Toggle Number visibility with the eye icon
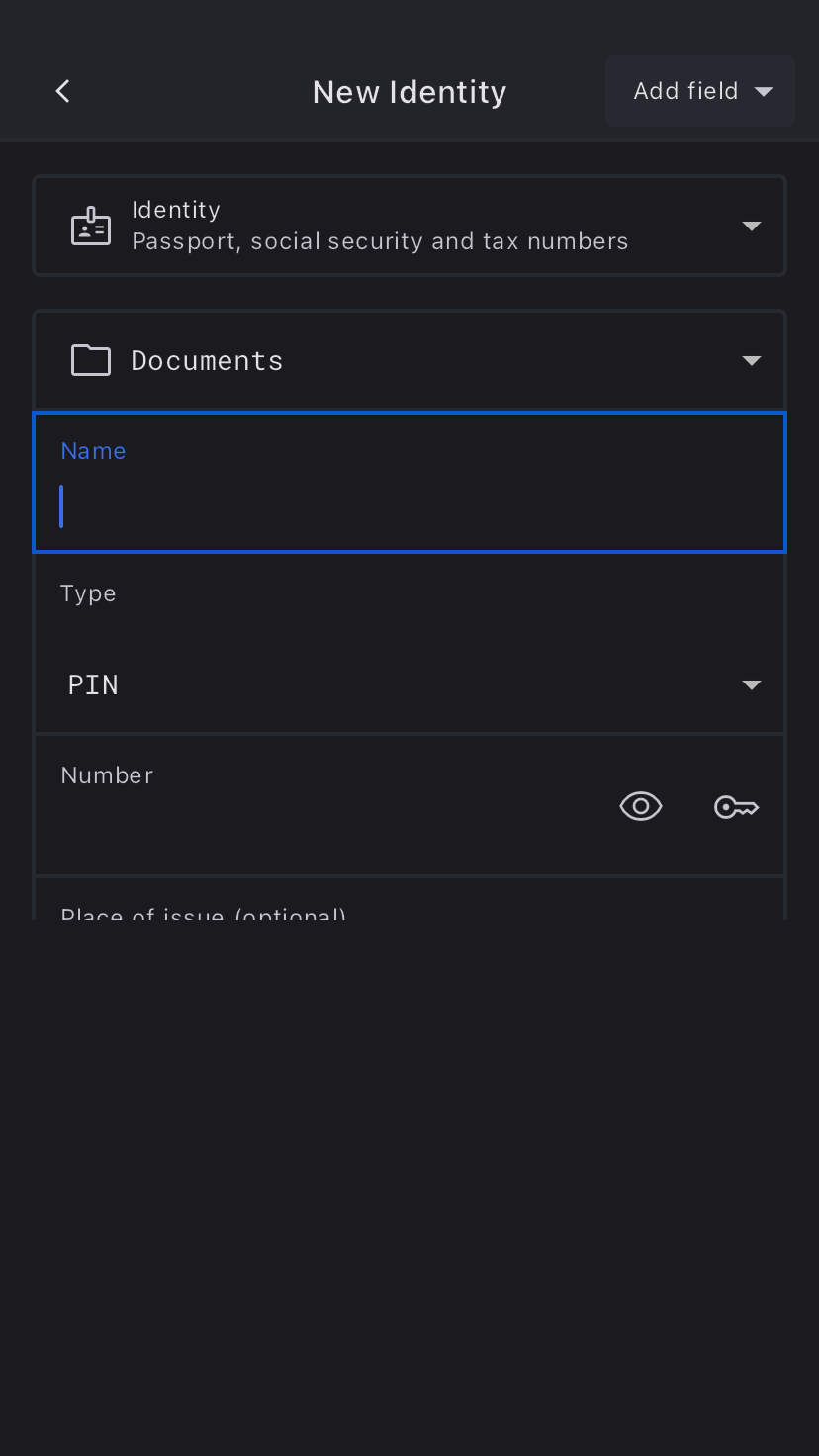 point(641,807)
